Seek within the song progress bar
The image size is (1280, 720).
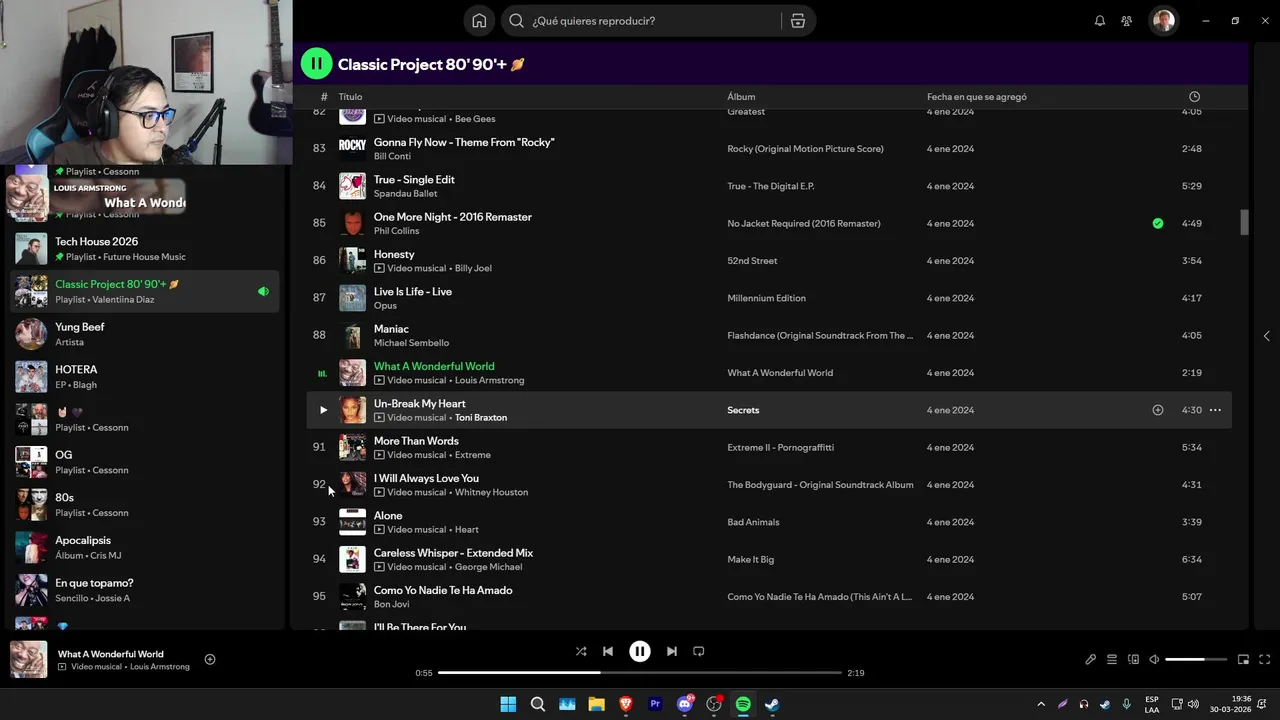(x=640, y=673)
